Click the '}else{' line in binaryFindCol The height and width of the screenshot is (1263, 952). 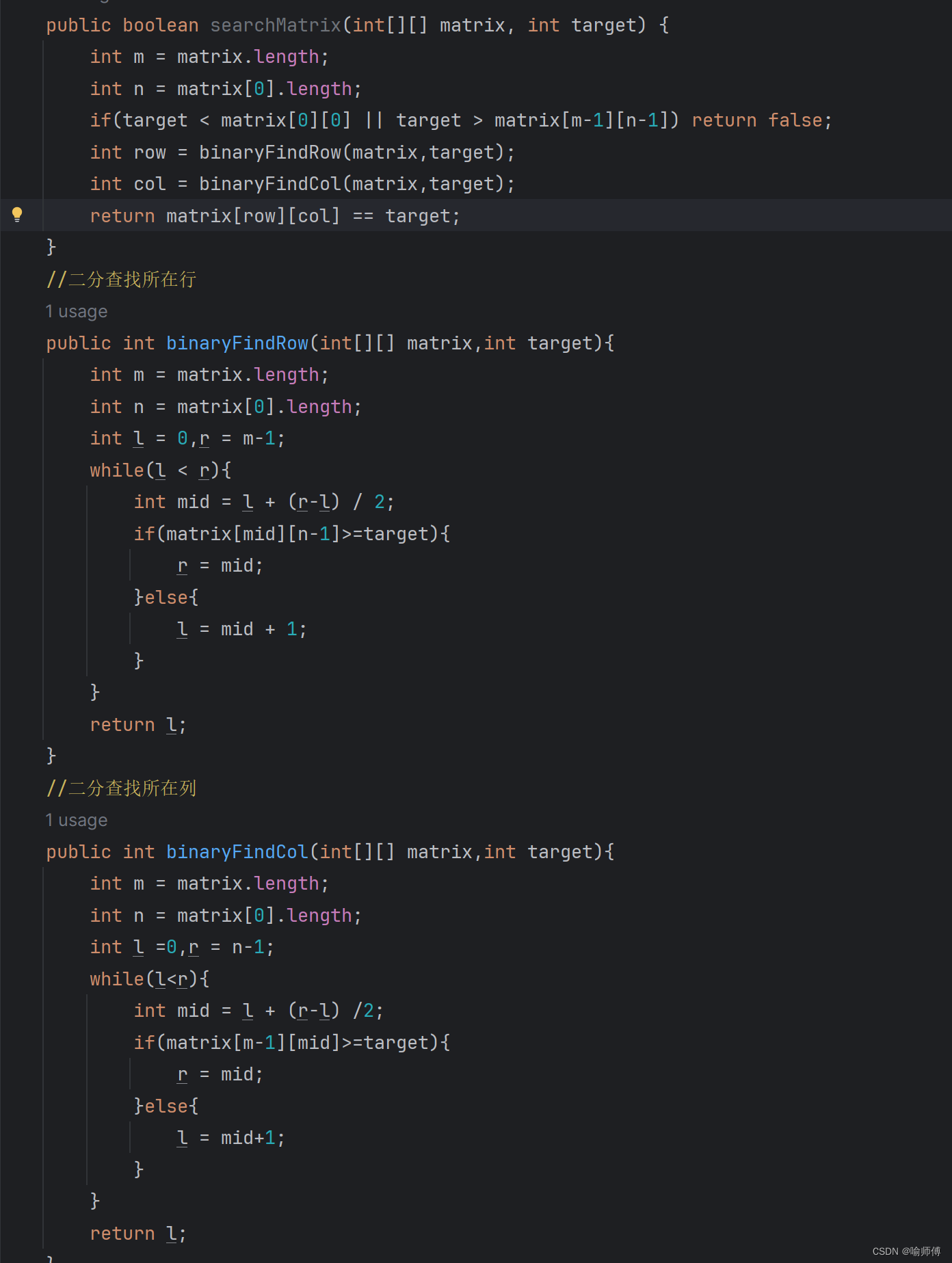pyautogui.click(x=166, y=1106)
